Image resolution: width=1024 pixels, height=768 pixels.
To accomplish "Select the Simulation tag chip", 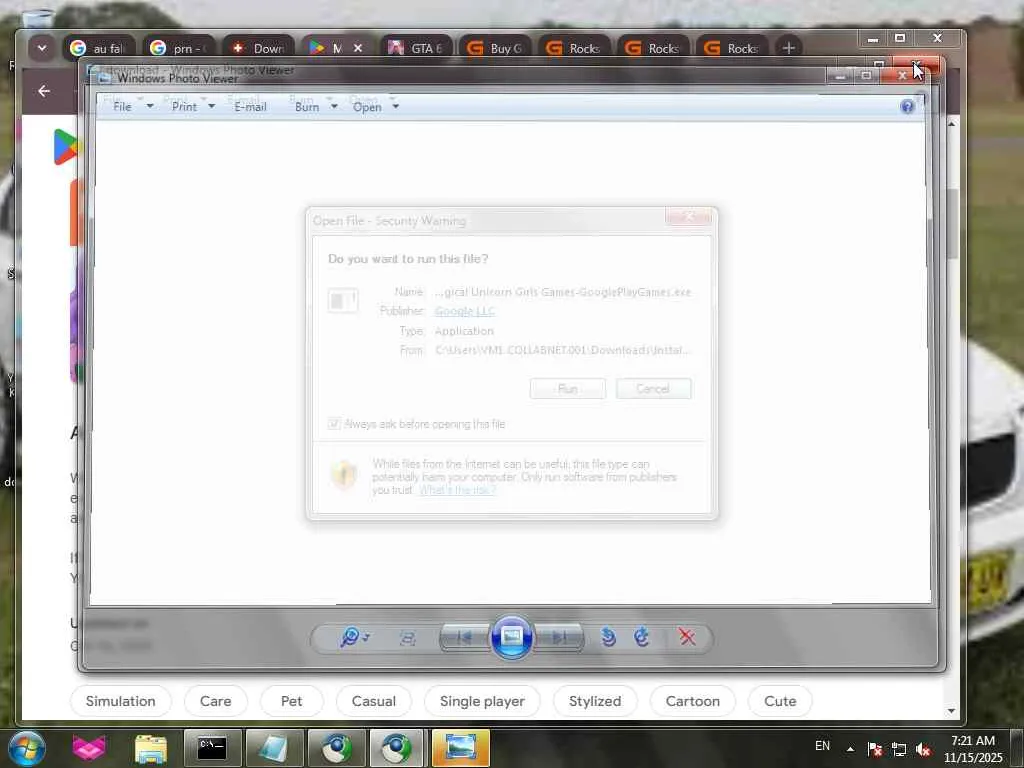I will [x=121, y=701].
